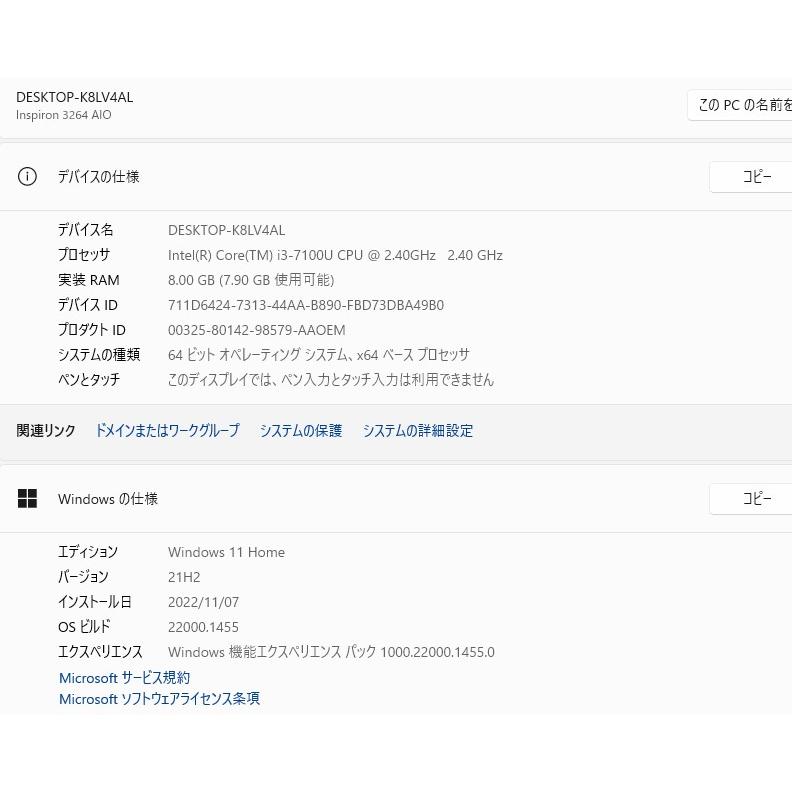Select the system type value 64 ビット オペレーティング システム
Viewport: 792px width, 792px height.
319,355
